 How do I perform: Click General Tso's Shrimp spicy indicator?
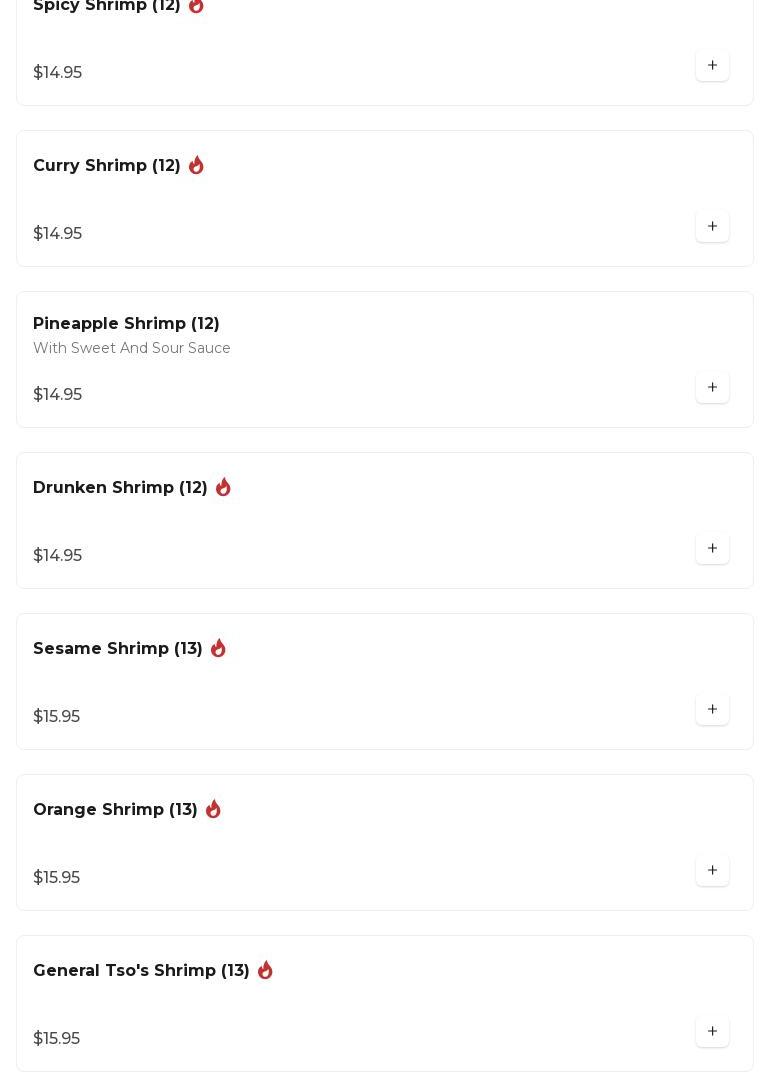click(x=265, y=970)
